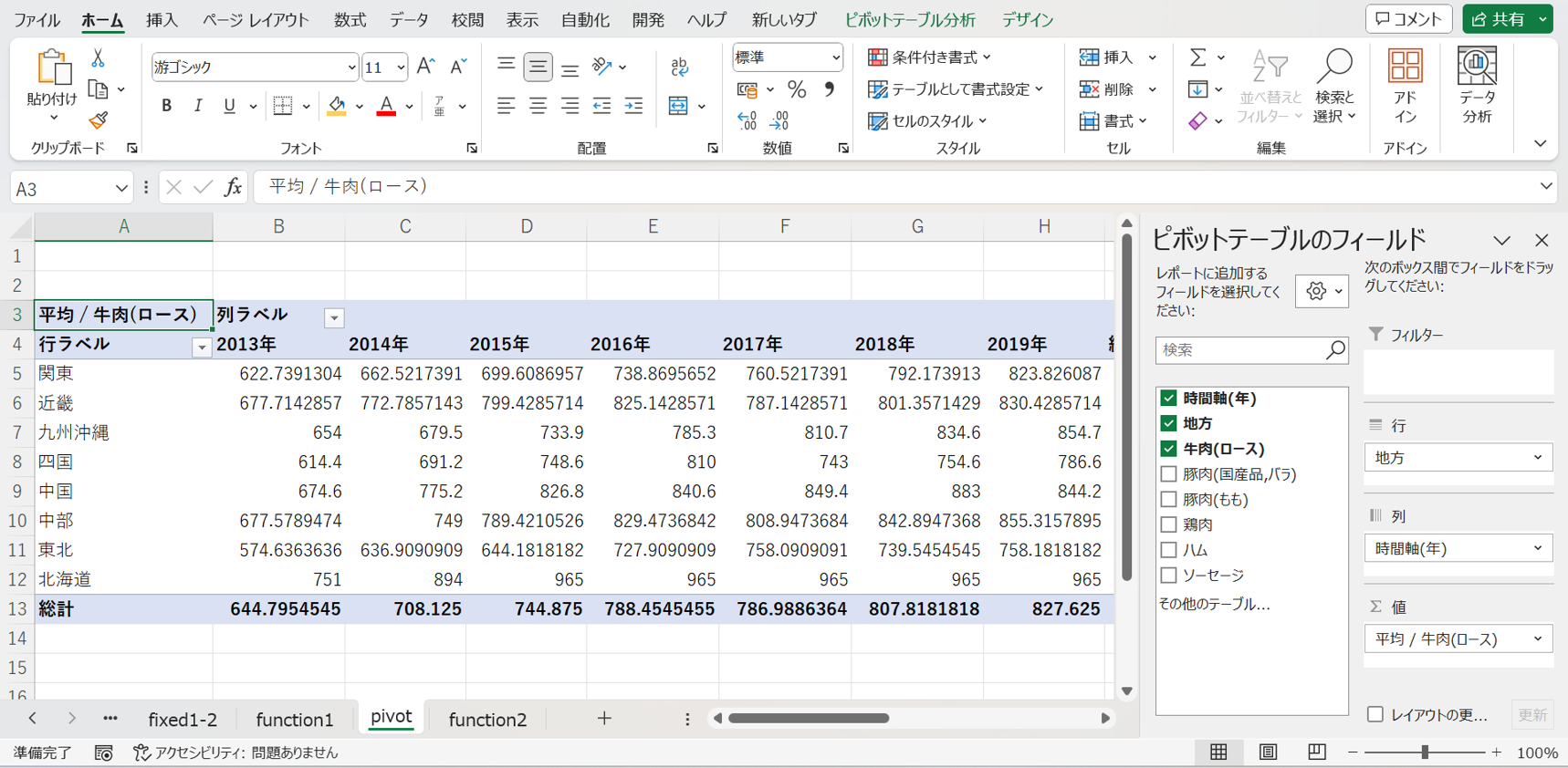This screenshot has width=1568, height=768.
Task: Click その他のテーブル... link
Action: coord(1213,604)
